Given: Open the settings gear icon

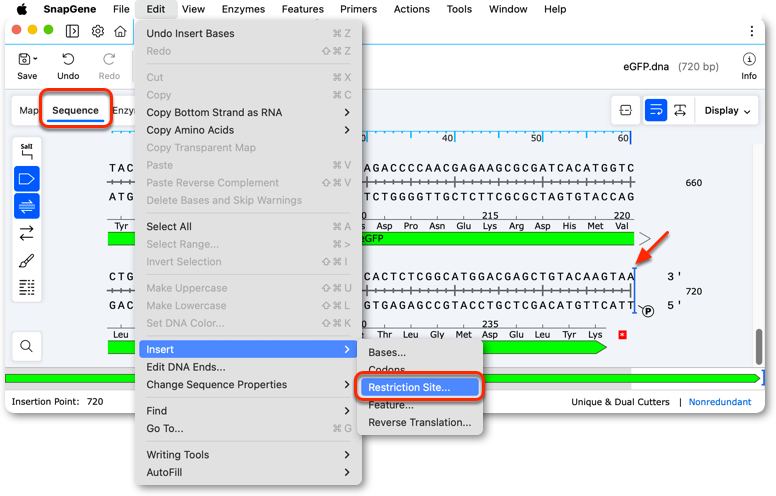Looking at the screenshot, I should coord(98,31).
